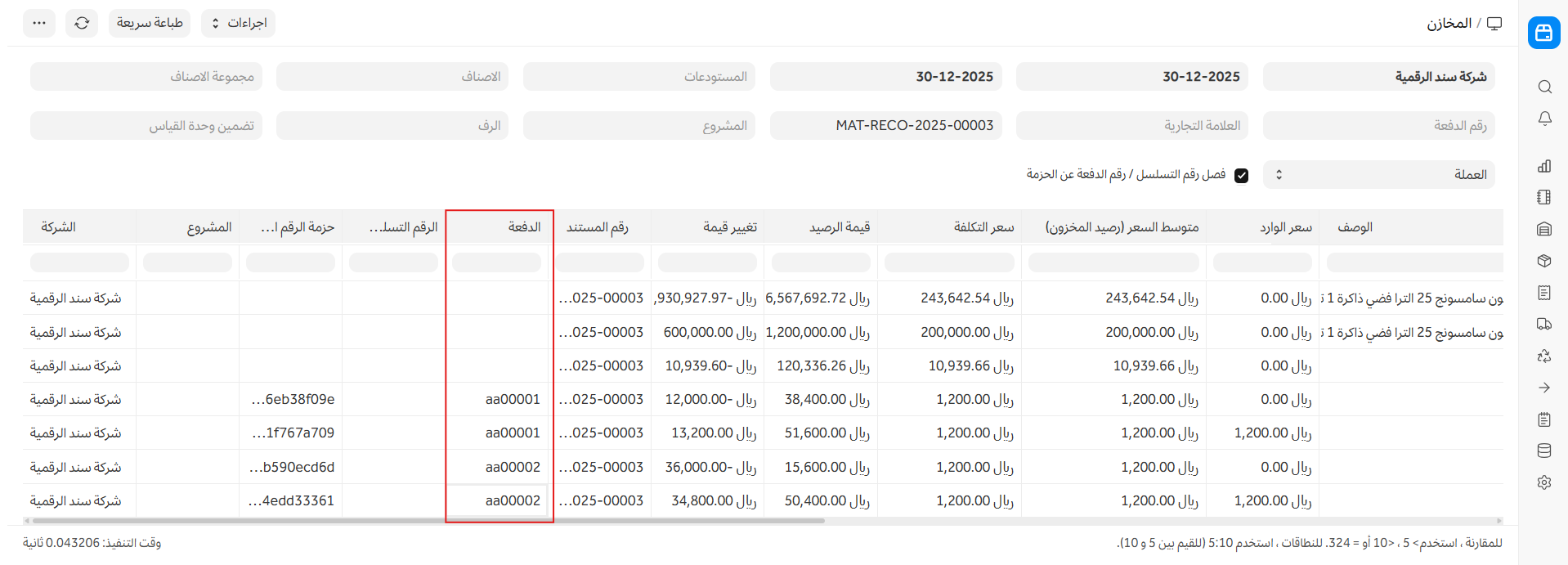Screen dimensions: 1568x565
Task: Click the horizontal scrollbar below the table
Action: click(425, 520)
